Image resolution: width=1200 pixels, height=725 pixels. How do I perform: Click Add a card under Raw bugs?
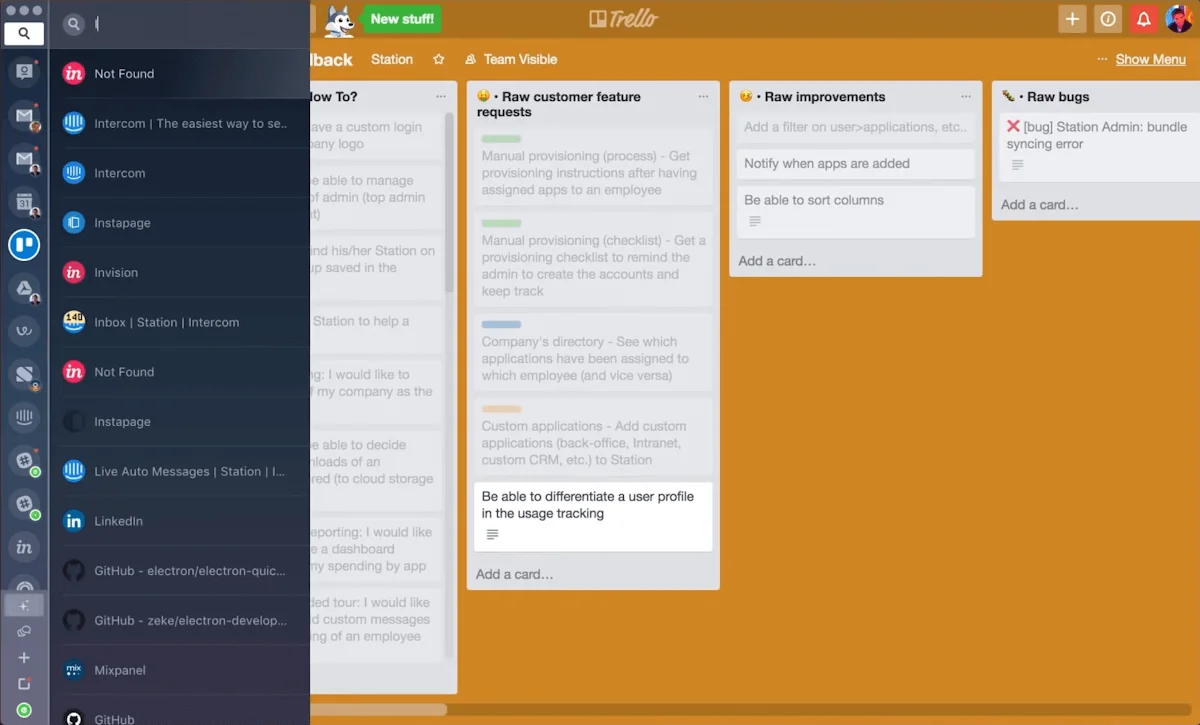pyautogui.click(x=1040, y=205)
